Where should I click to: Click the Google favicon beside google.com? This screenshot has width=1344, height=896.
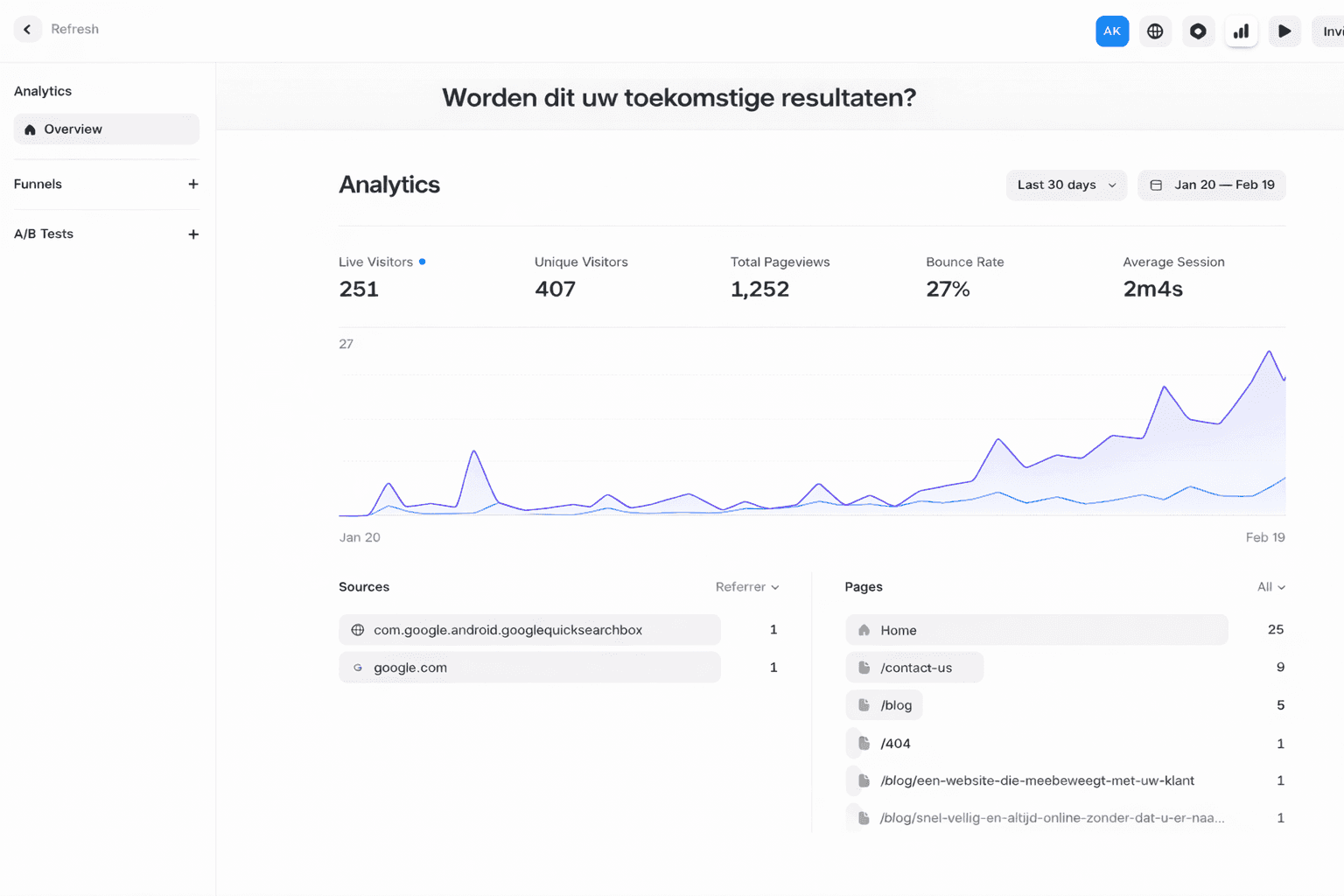coord(357,667)
